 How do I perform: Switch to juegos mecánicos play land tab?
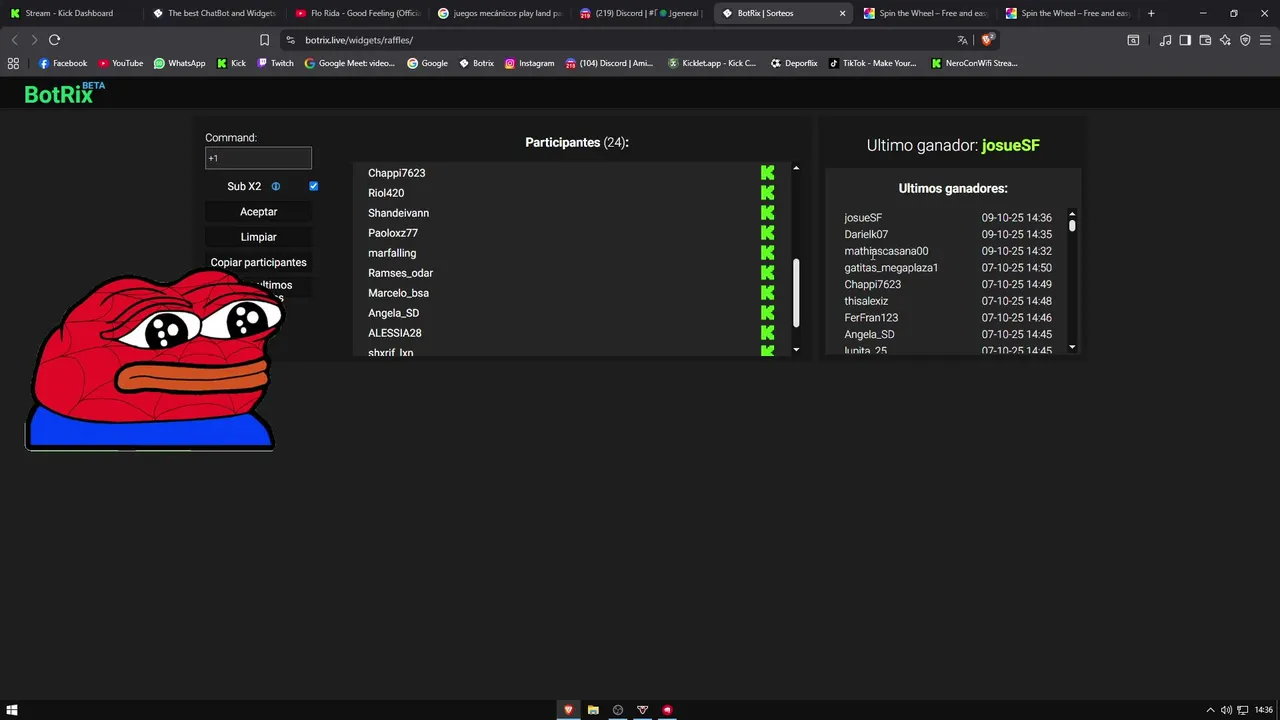[498, 13]
